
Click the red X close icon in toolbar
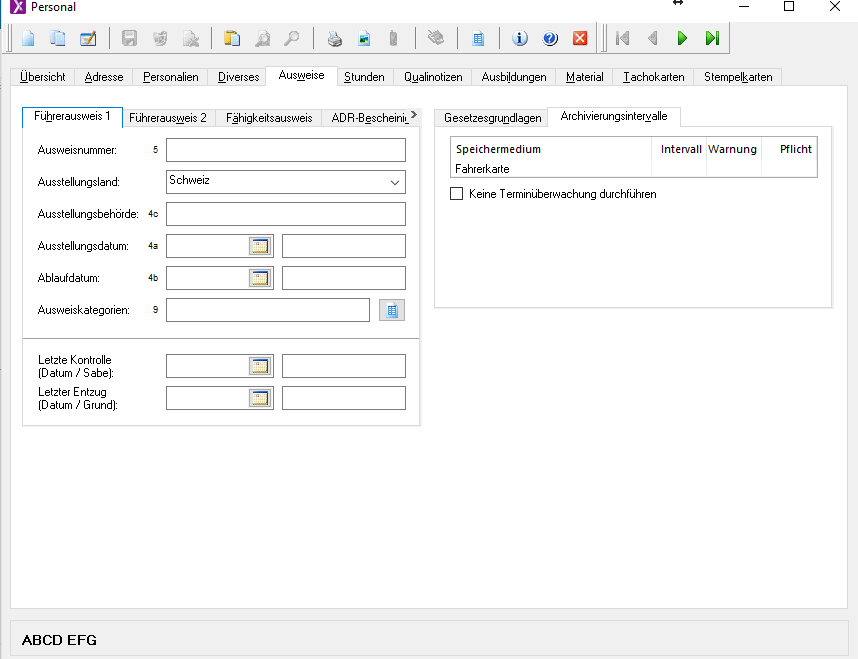pyautogui.click(x=580, y=39)
